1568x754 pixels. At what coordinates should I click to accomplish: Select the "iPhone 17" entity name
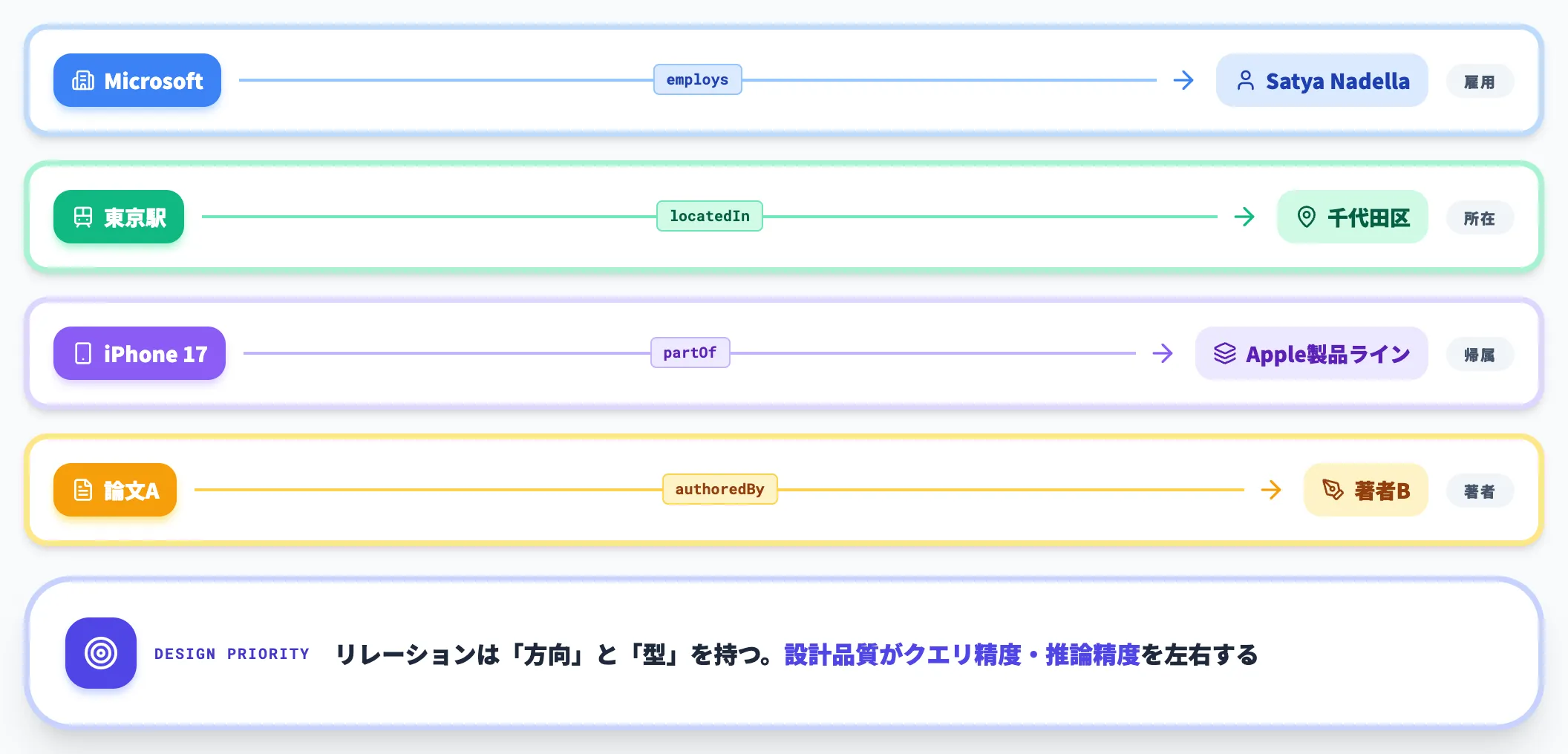[156, 354]
